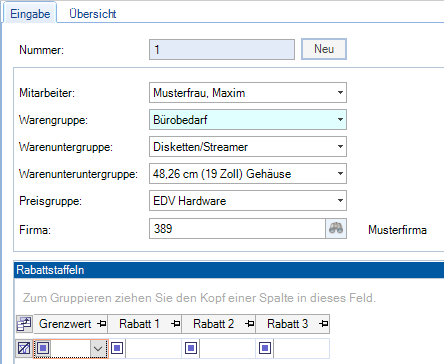
Task: Click the Rabatt 3 filter row cell
Action: tap(293, 349)
